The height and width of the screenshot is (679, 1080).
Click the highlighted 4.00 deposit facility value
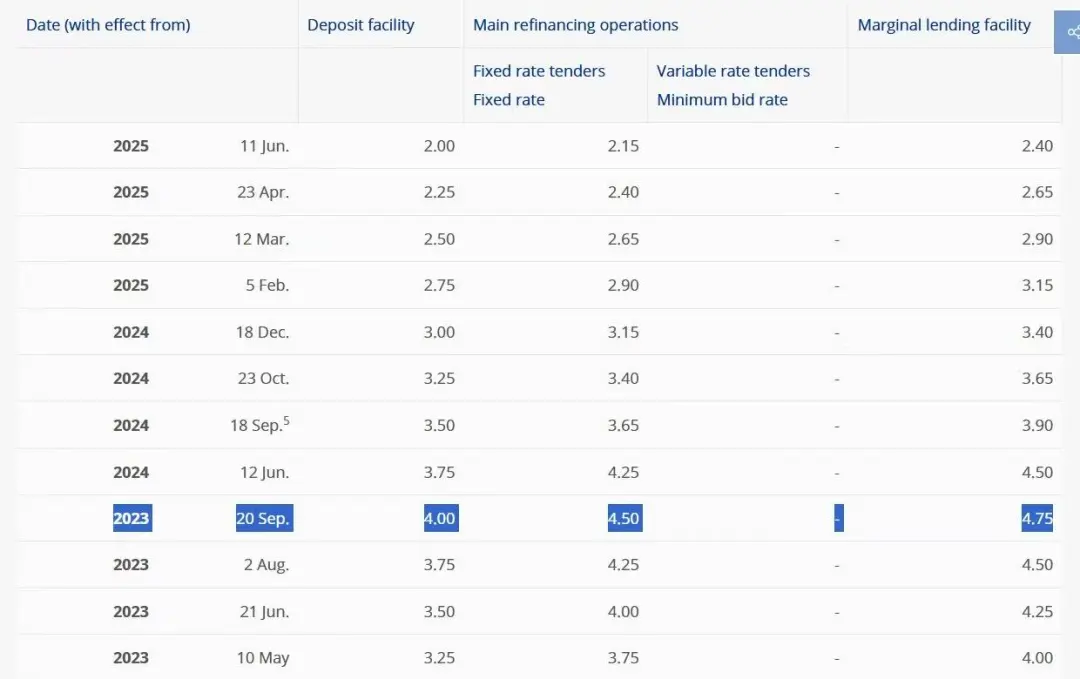(439, 518)
